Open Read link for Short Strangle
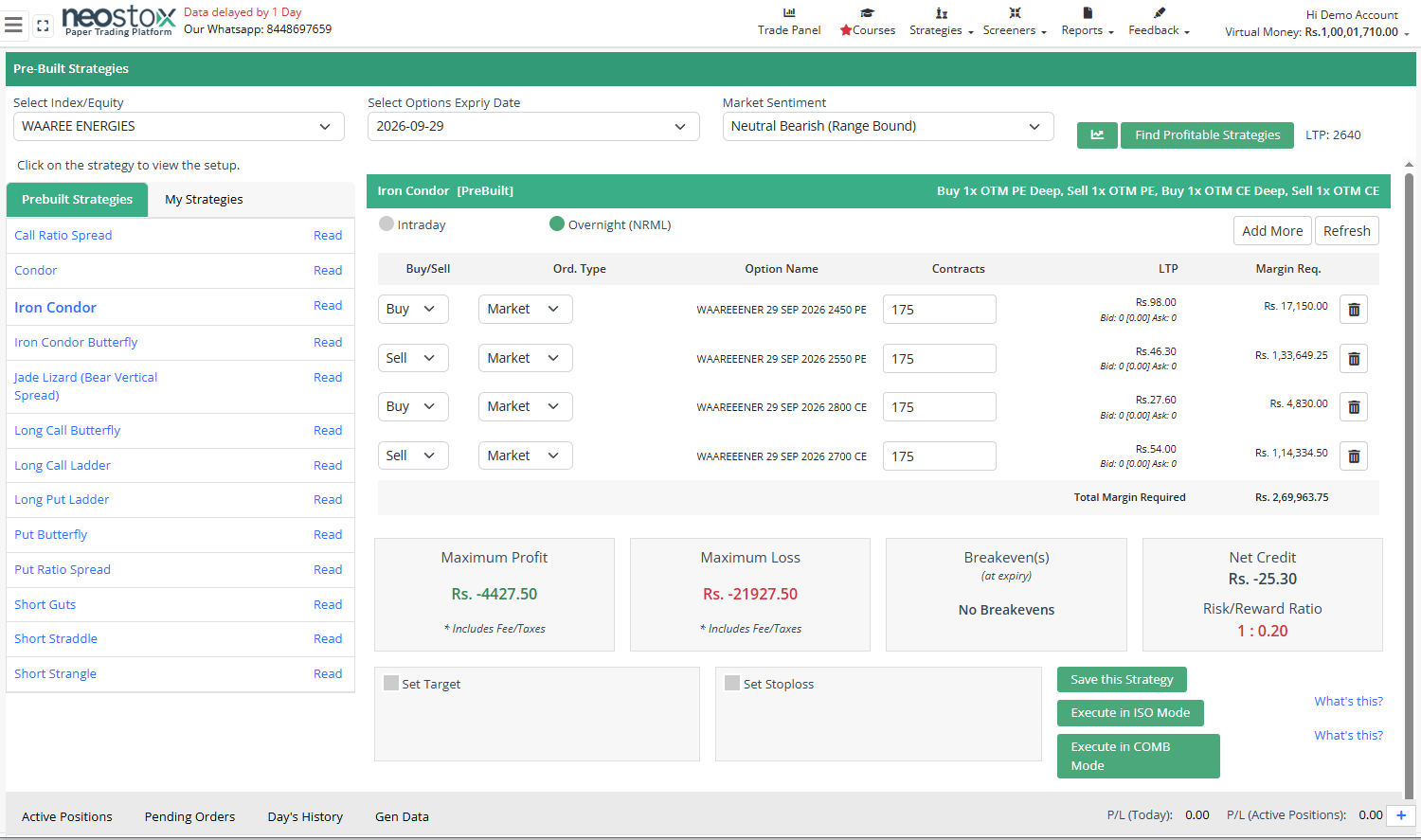The image size is (1421, 840). click(x=328, y=674)
